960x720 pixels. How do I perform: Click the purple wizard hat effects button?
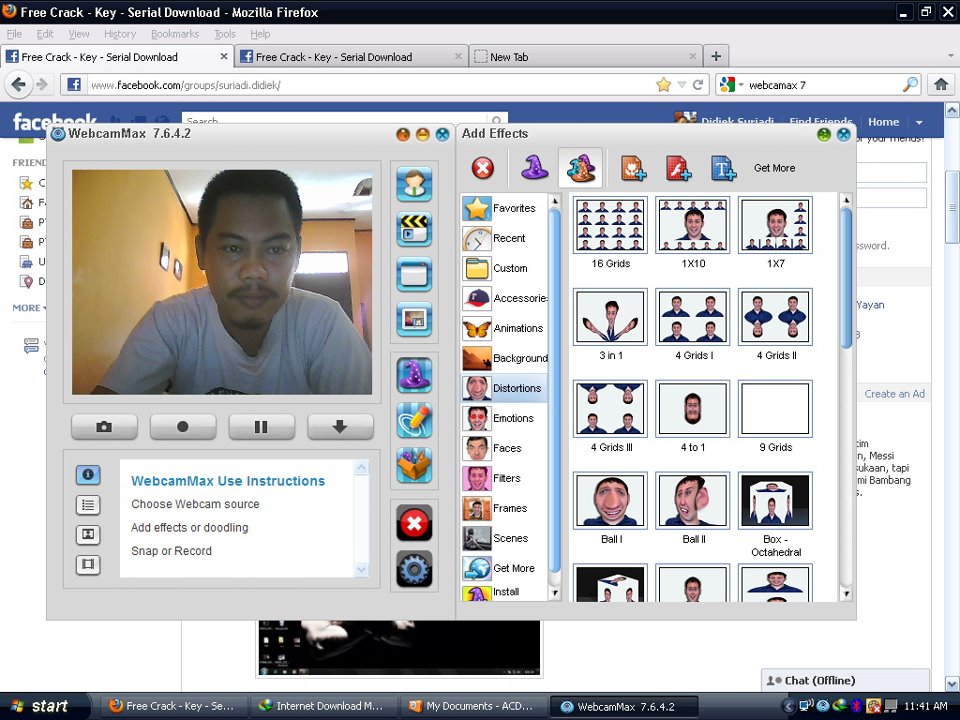pyautogui.click(x=414, y=375)
